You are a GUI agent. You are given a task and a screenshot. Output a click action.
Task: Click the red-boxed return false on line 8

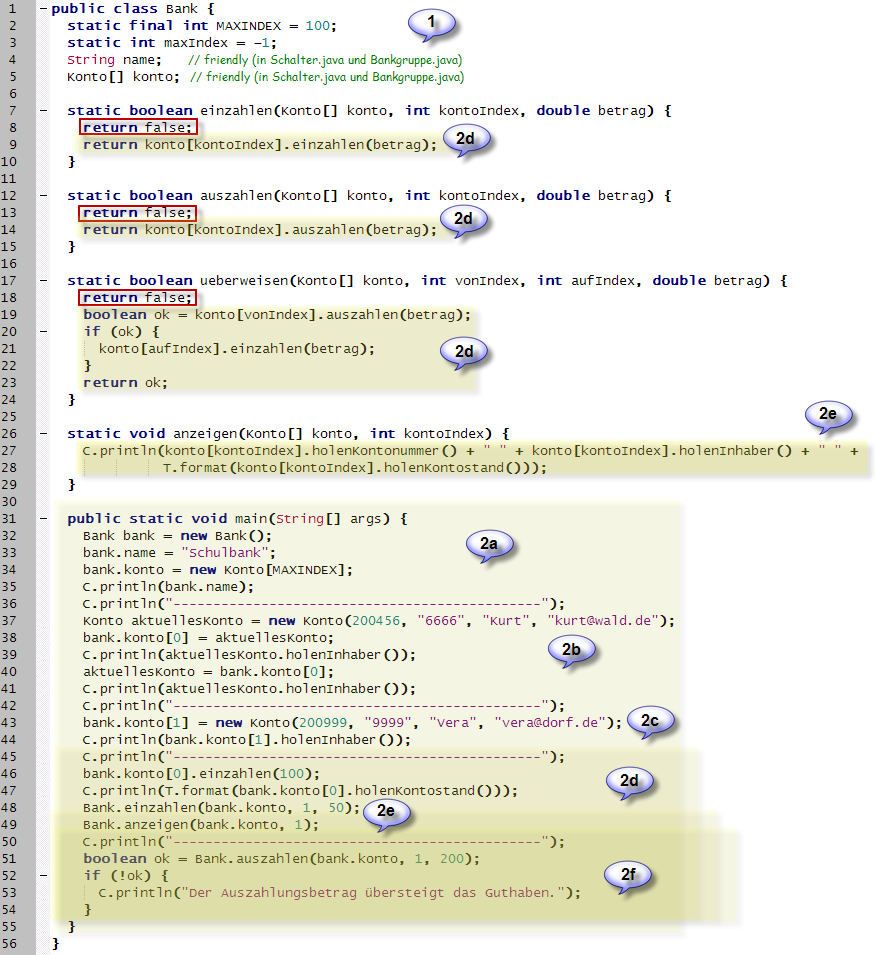(x=139, y=128)
